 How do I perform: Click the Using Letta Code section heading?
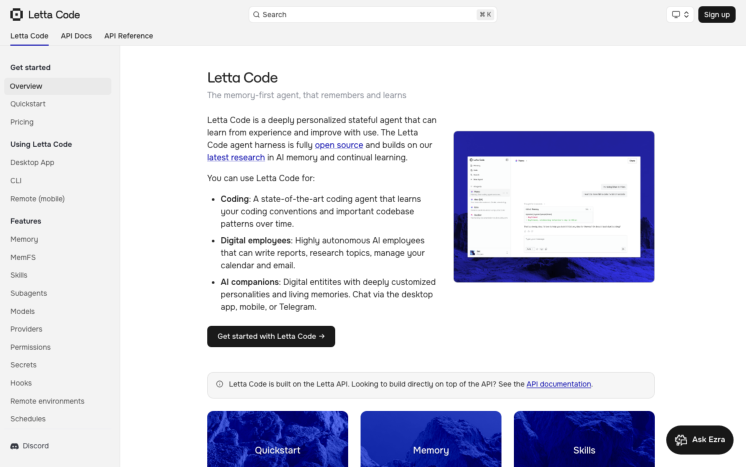pos(41,145)
